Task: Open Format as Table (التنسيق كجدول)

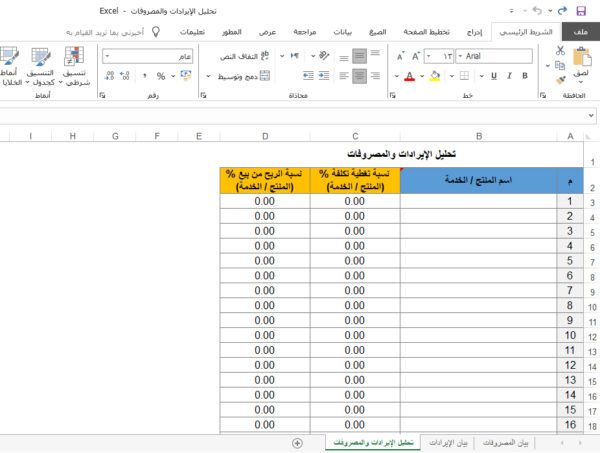Action: click(x=40, y=67)
